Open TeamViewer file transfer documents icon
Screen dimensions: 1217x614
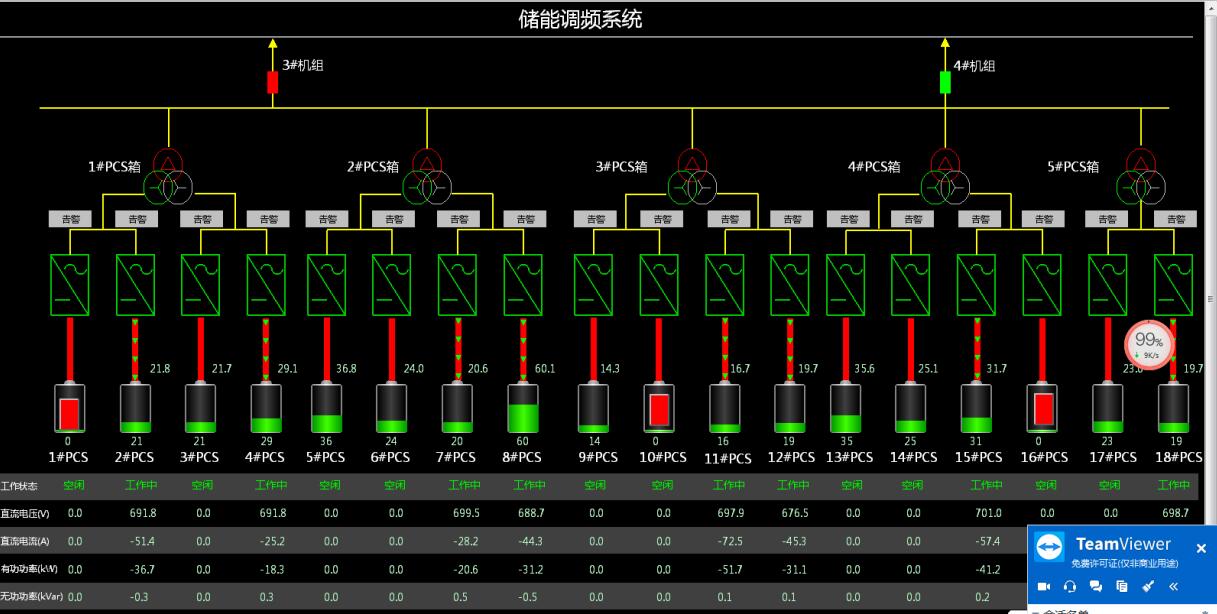click(x=1122, y=587)
